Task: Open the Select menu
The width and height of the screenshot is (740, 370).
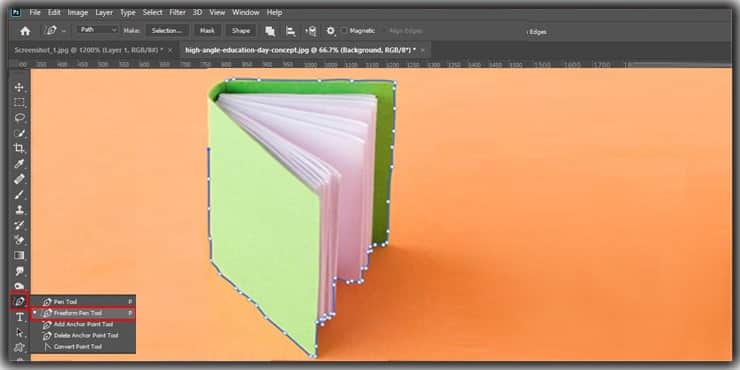Action: 152,13
